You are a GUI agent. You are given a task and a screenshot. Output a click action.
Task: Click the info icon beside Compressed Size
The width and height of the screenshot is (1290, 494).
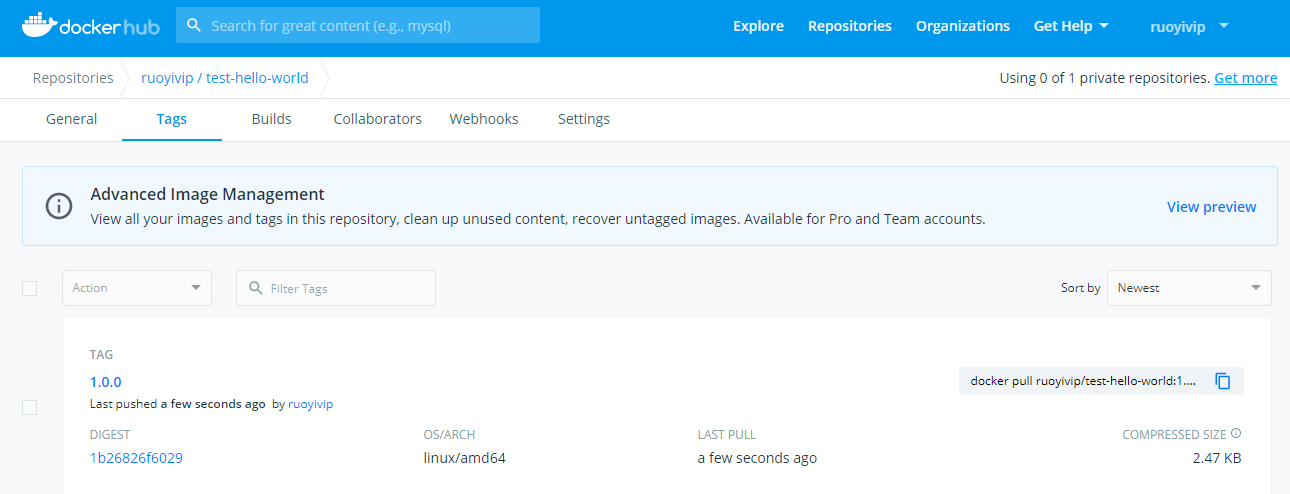click(x=1236, y=434)
